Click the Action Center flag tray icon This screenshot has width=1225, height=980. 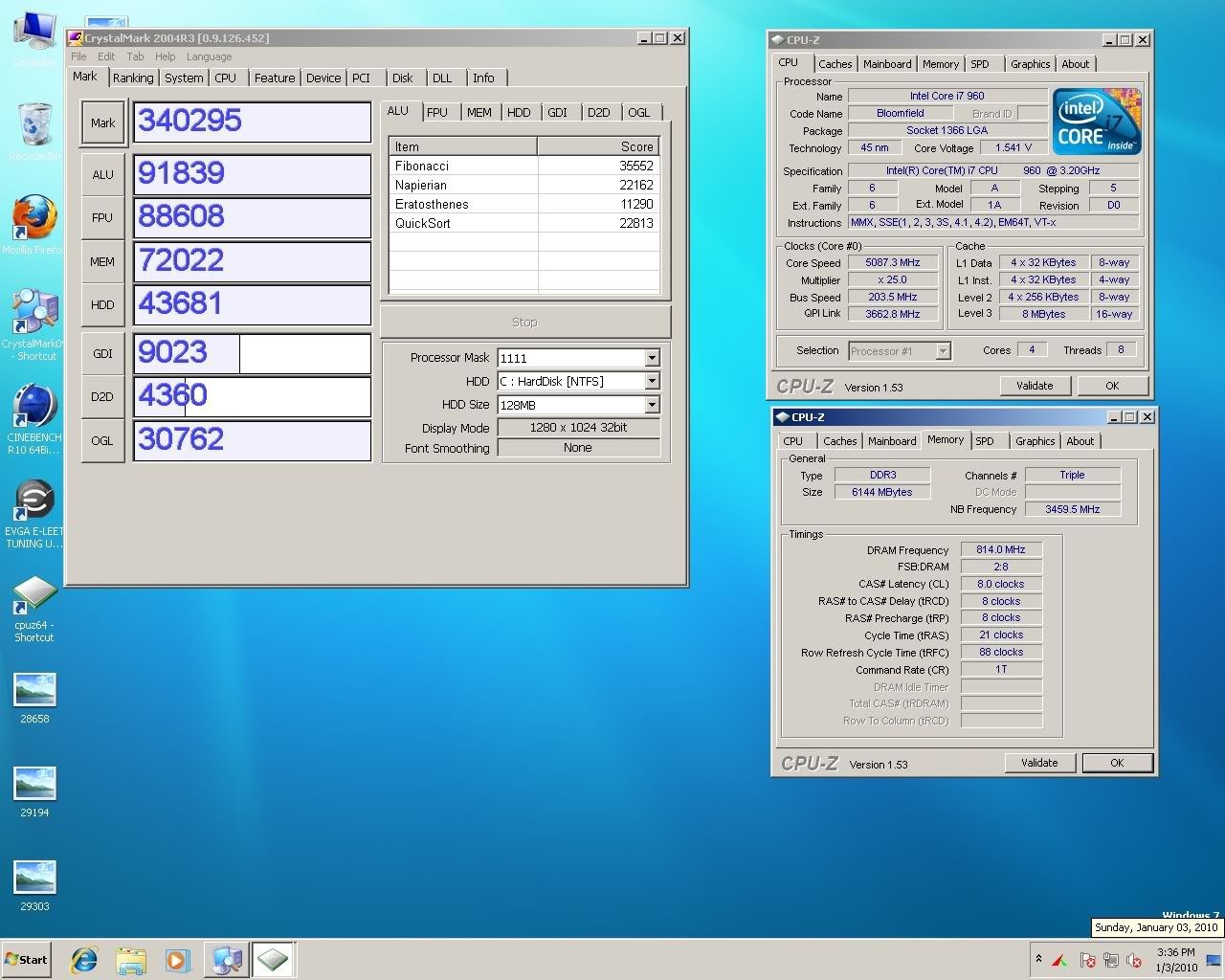coord(1087,960)
